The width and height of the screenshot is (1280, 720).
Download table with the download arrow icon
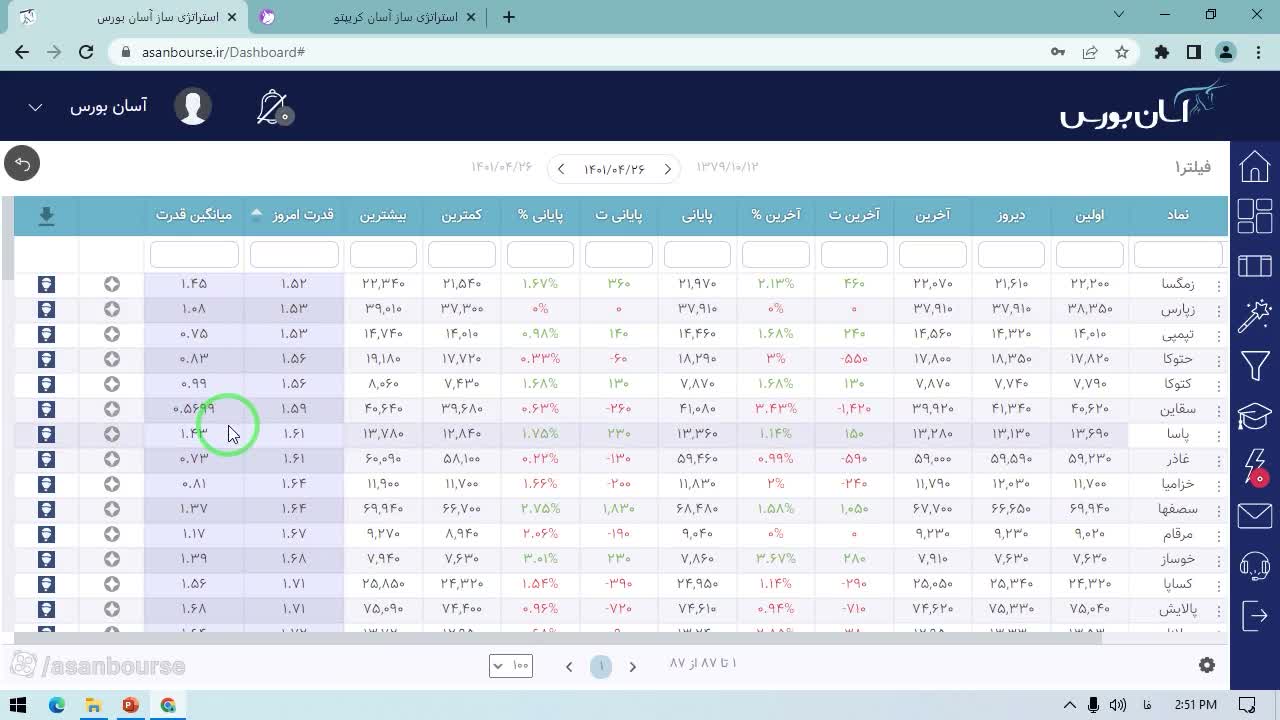(x=46, y=215)
